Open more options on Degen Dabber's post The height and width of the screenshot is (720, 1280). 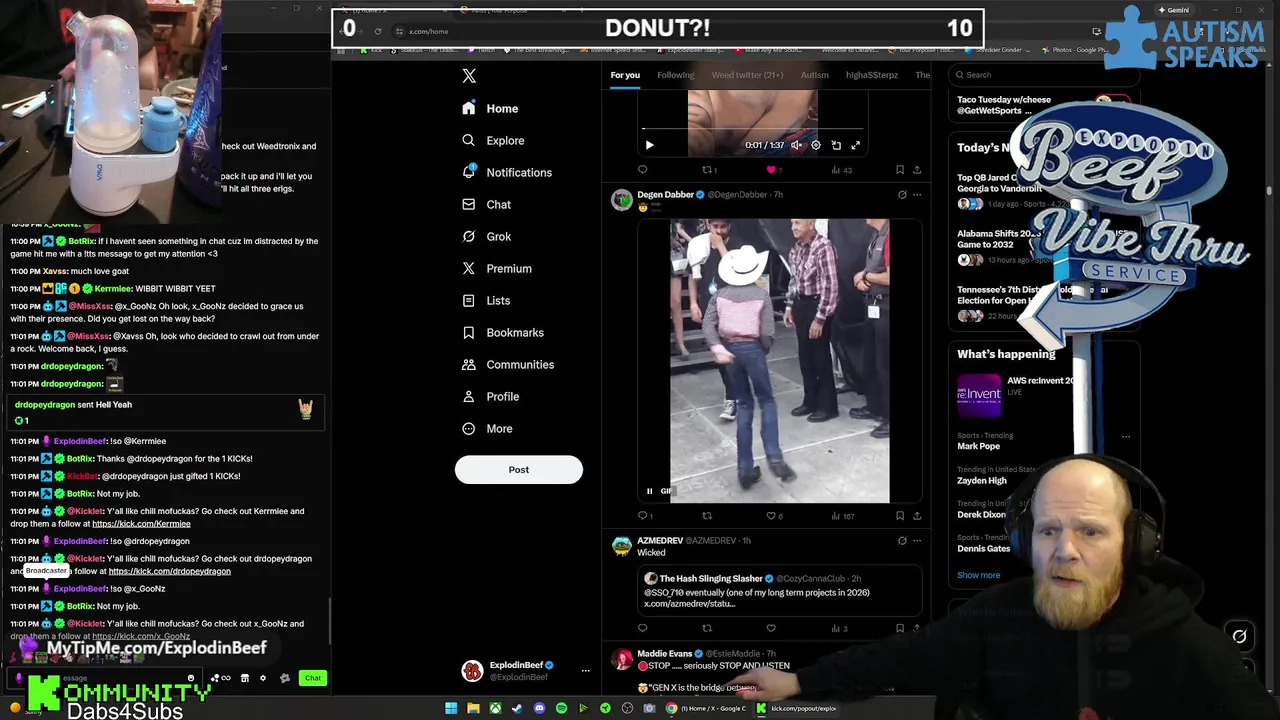(917, 195)
